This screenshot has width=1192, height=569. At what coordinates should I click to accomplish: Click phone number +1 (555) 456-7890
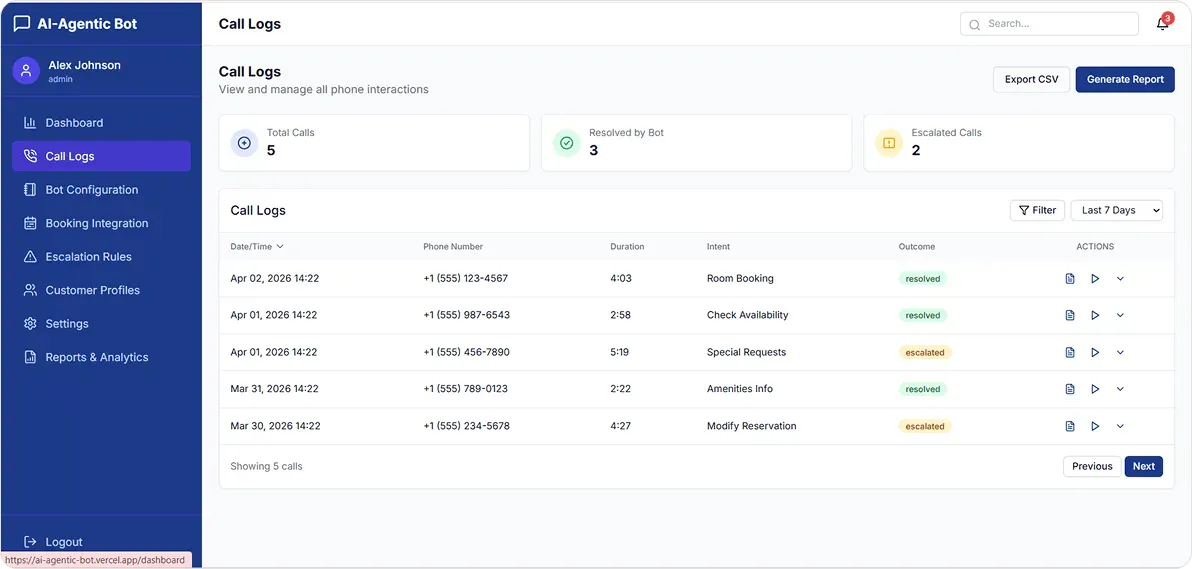466,352
